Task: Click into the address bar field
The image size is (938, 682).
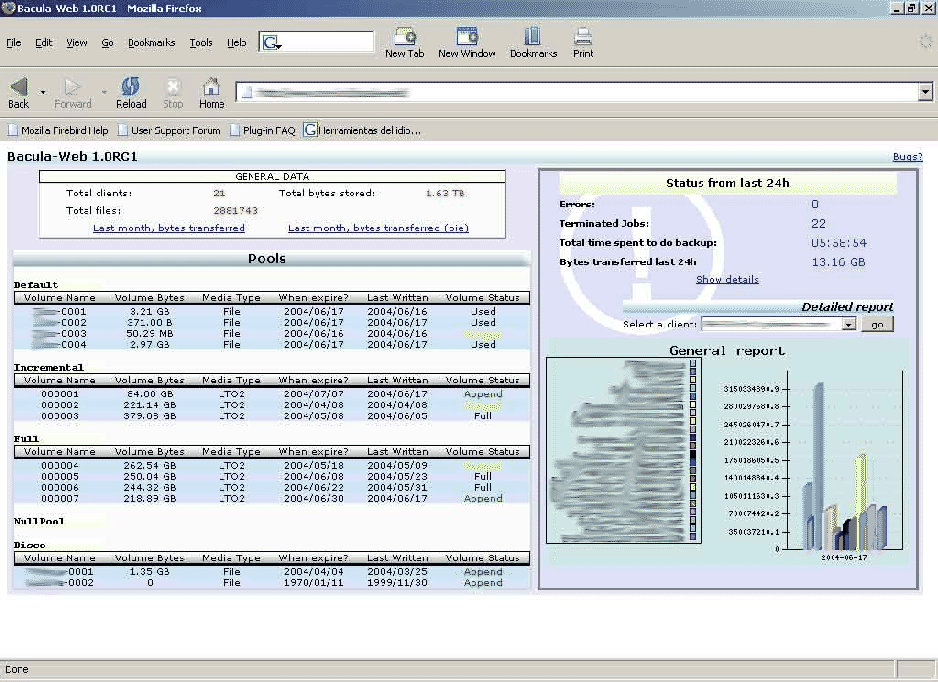Action: 577,92
